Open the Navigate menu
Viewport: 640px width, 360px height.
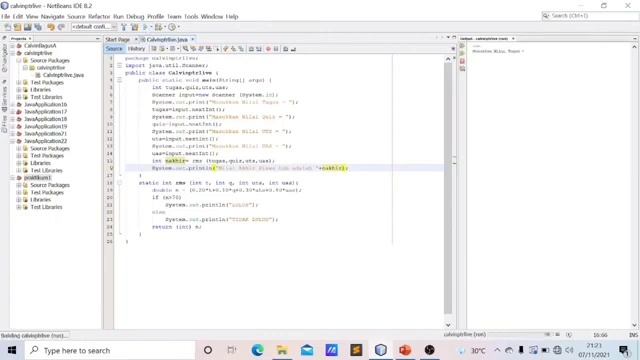52,17
